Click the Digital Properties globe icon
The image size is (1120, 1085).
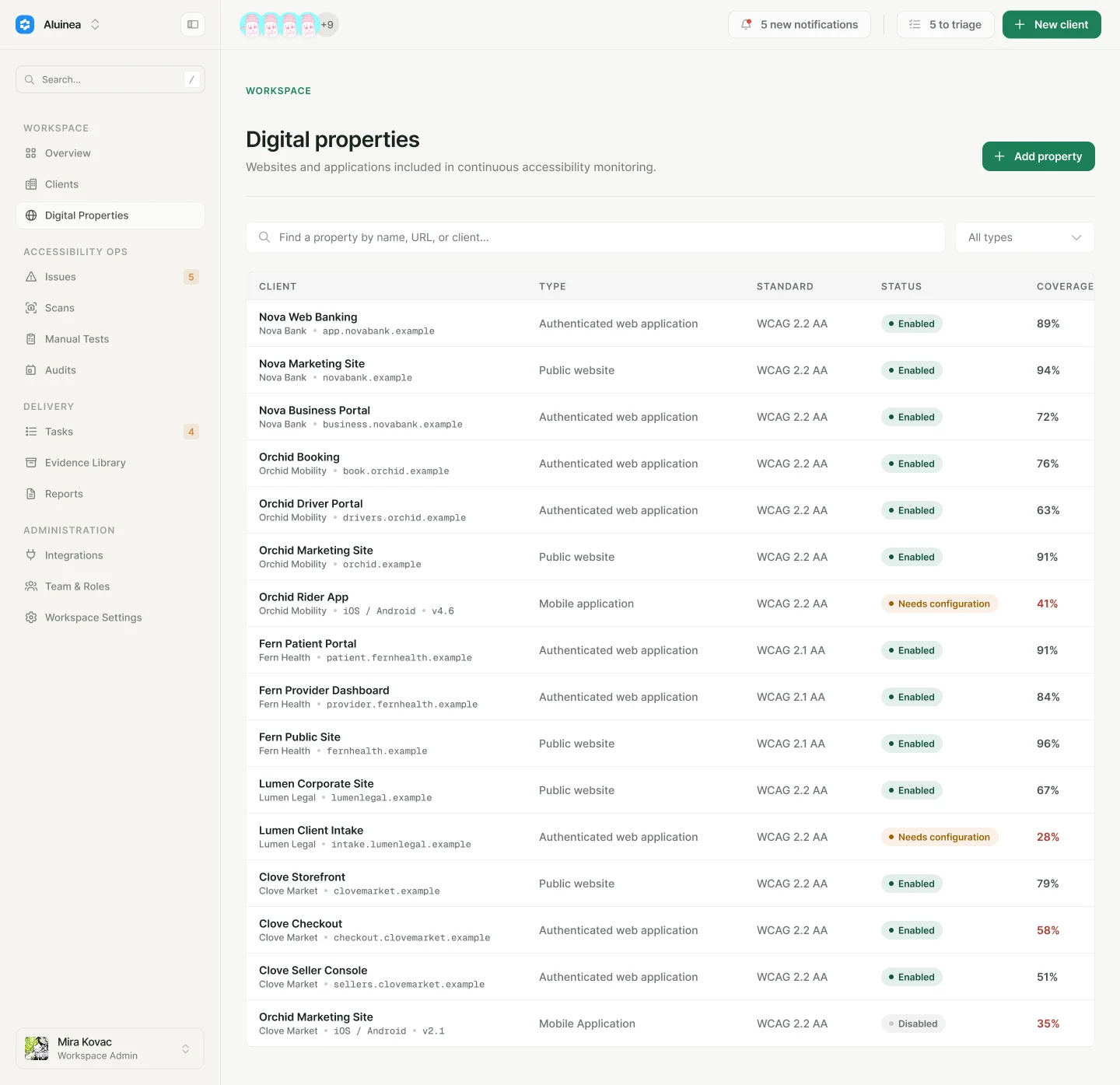pyautogui.click(x=31, y=215)
